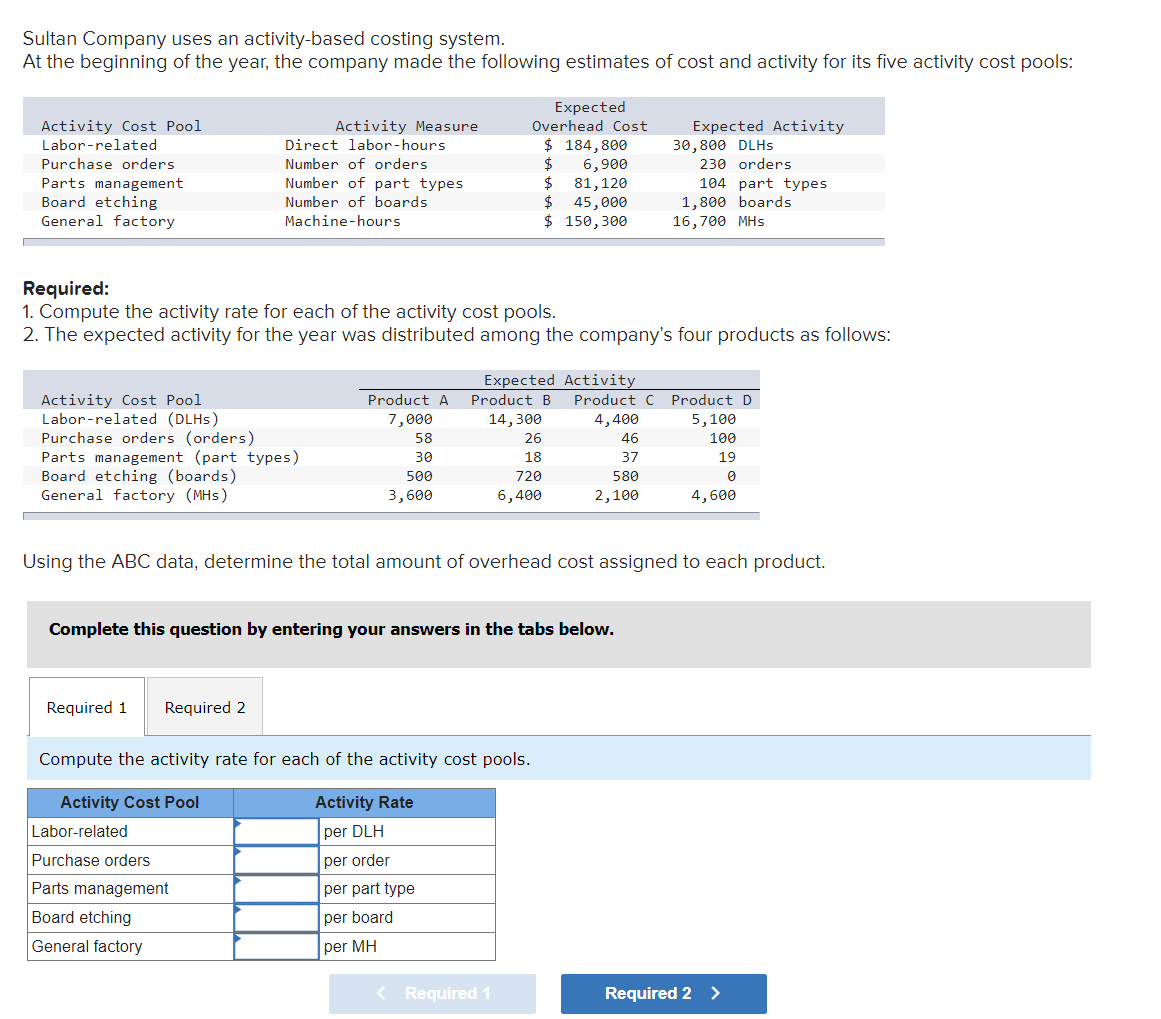1161x1019 pixels.
Task: Click the left chevron on Required 1 button
Action: [x=381, y=993]
